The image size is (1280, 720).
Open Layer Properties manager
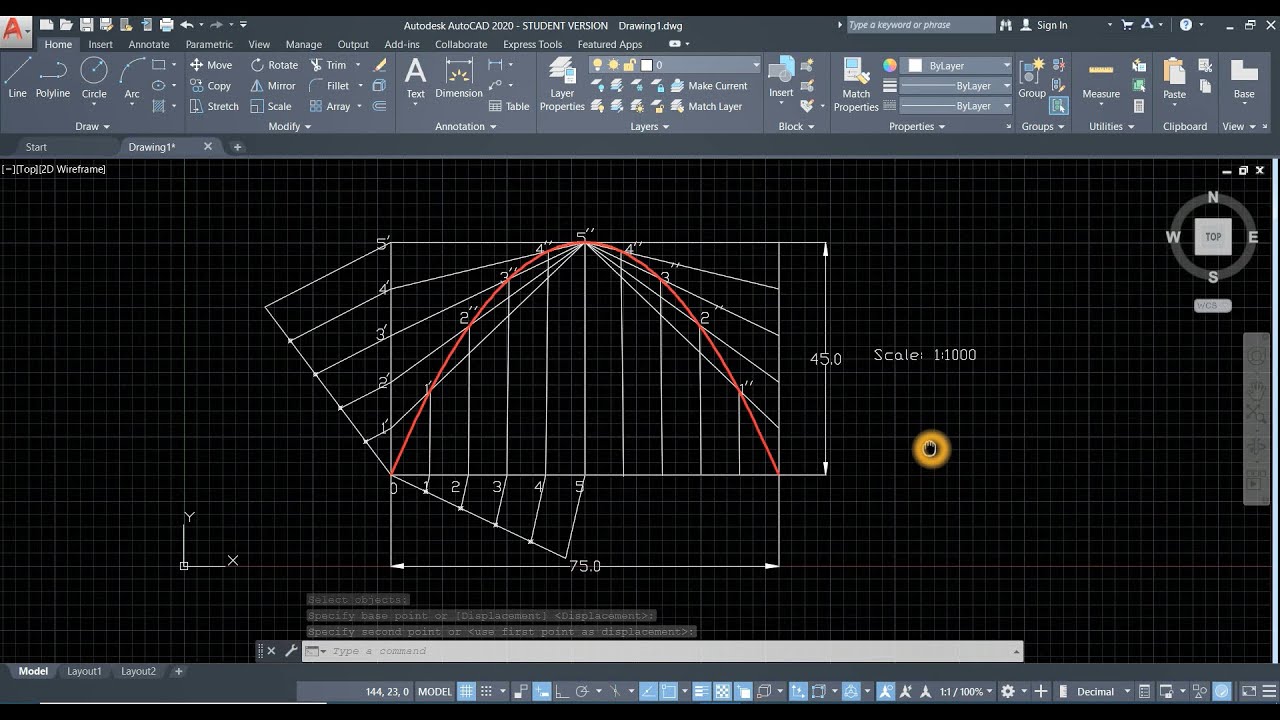tap(562, 84)
